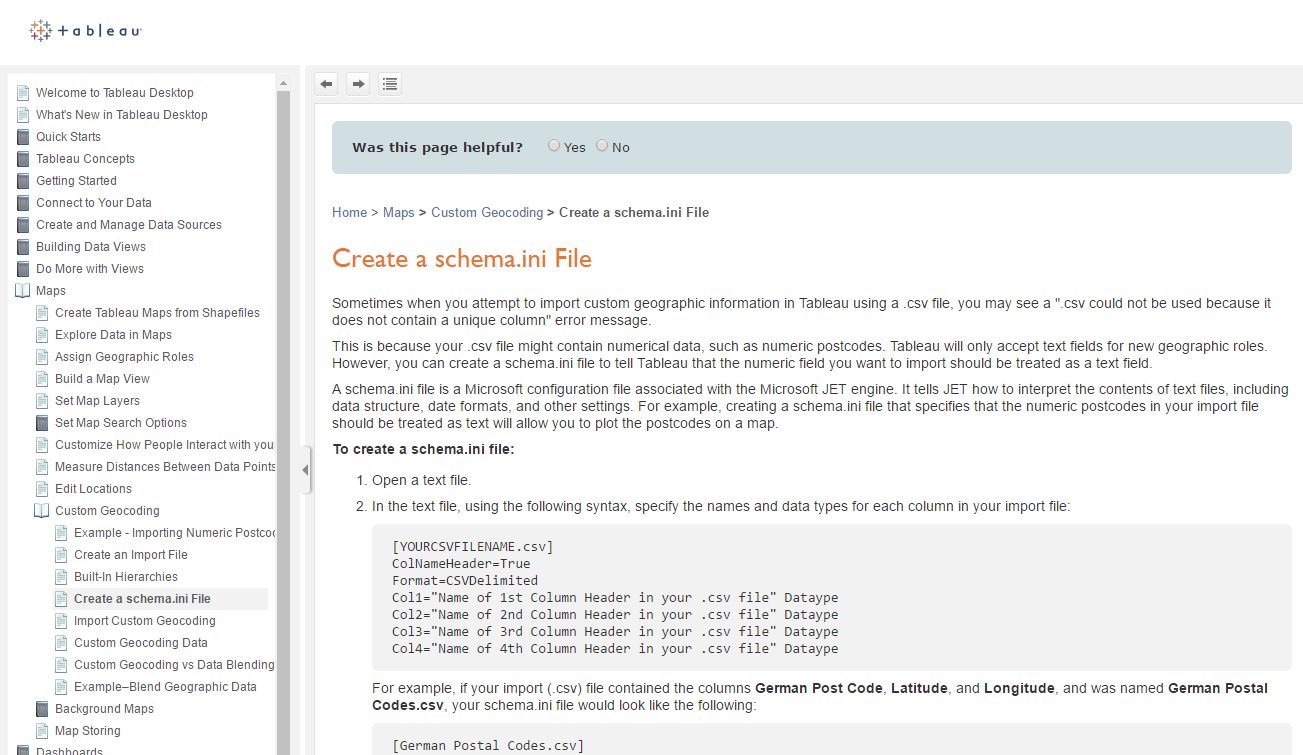The image size is (1303, 755).
Task: Open the Home breadcrumb link
Action: 349,212
